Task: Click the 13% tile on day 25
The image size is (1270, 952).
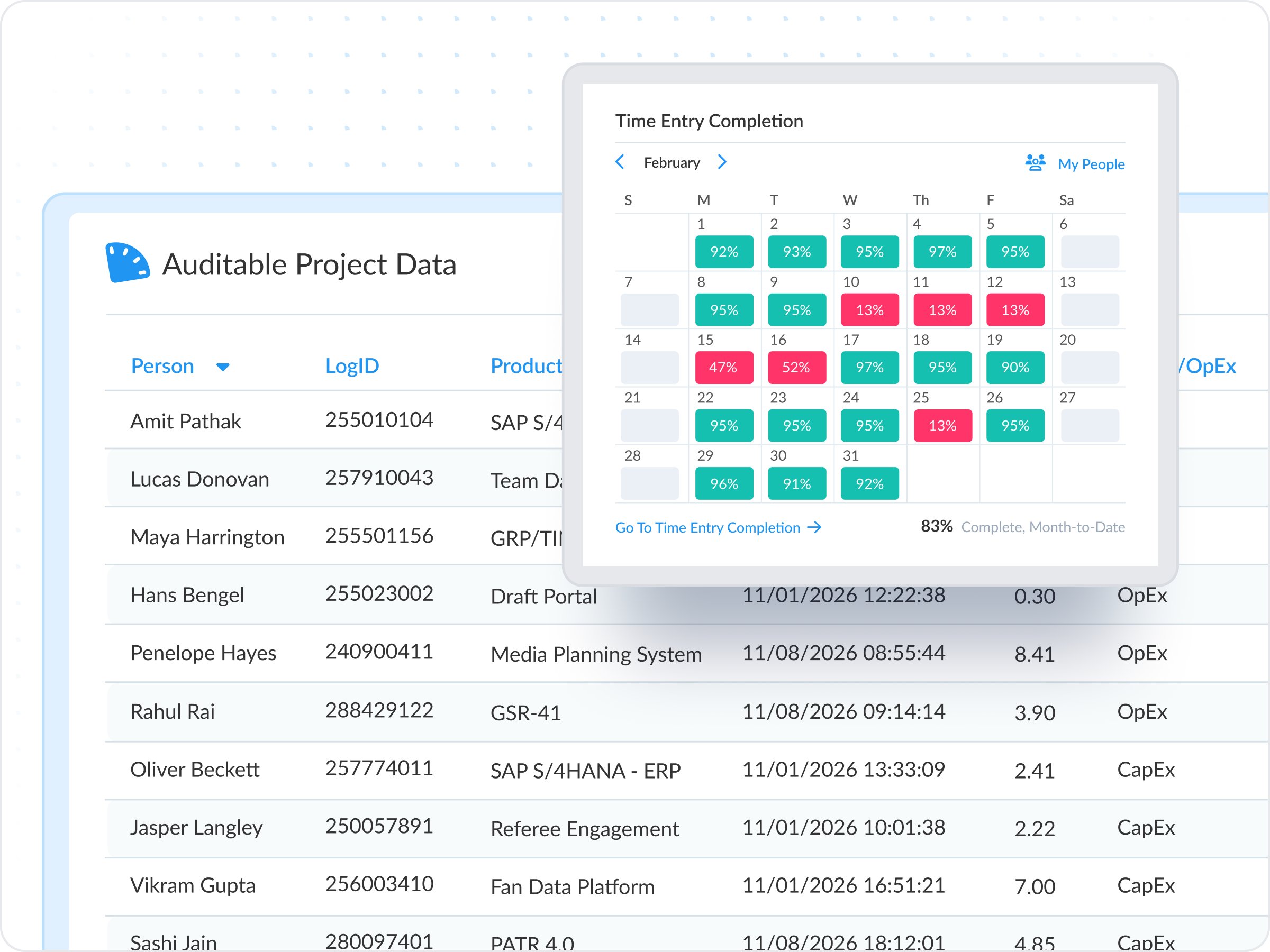Action: click(941, 425)
